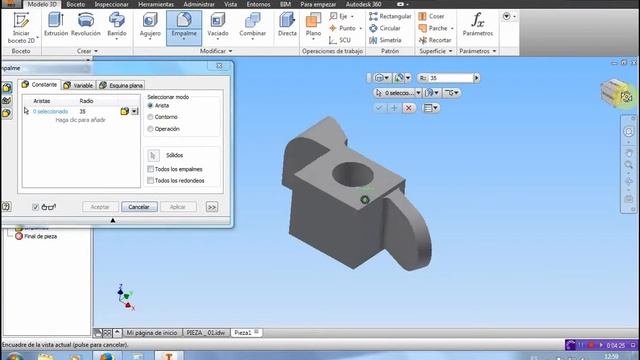Create a work axis with Eje
The height and width of the screenshot is (360, 640).
click(x=341, y=16)
